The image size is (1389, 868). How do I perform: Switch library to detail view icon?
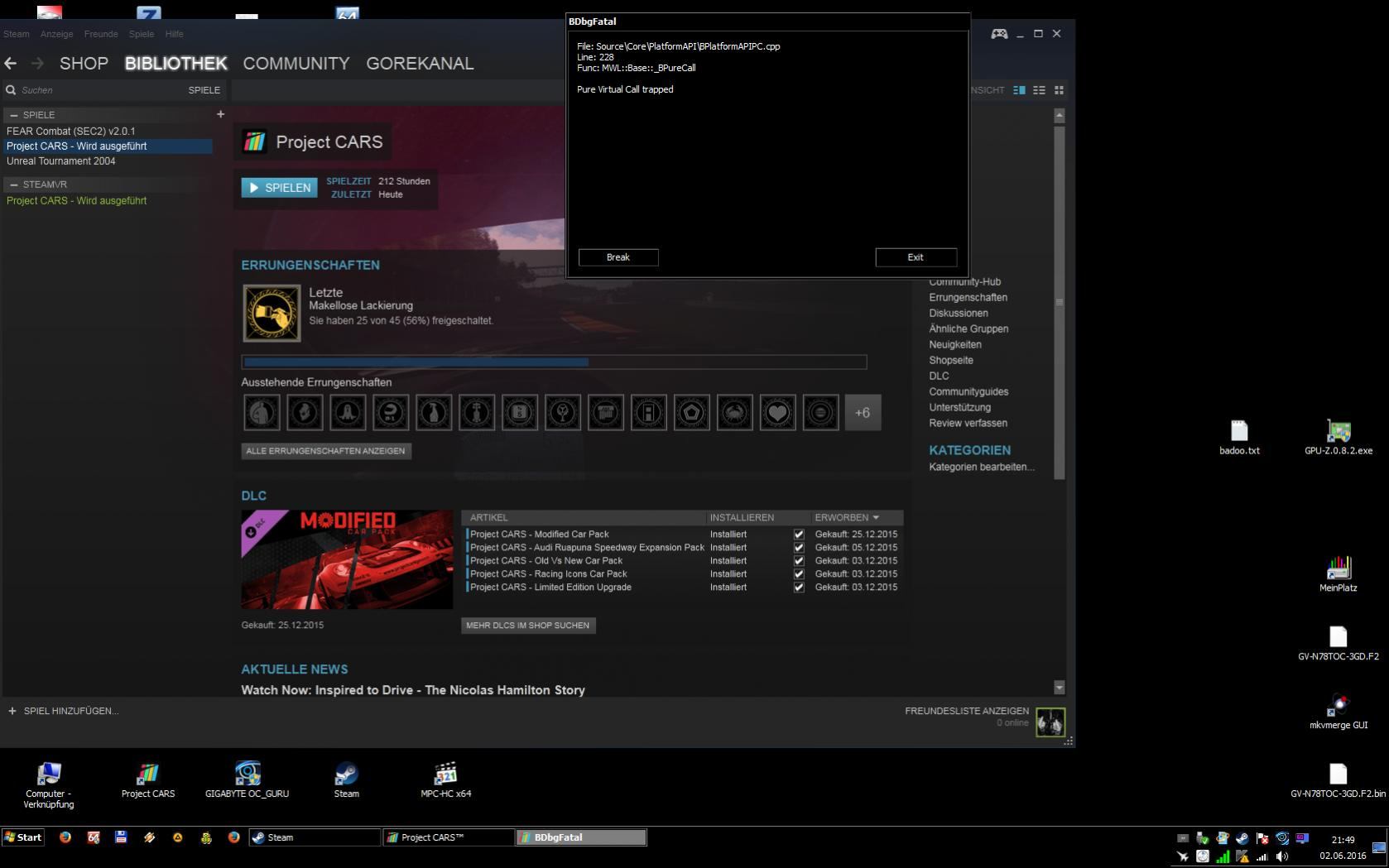1019,90
